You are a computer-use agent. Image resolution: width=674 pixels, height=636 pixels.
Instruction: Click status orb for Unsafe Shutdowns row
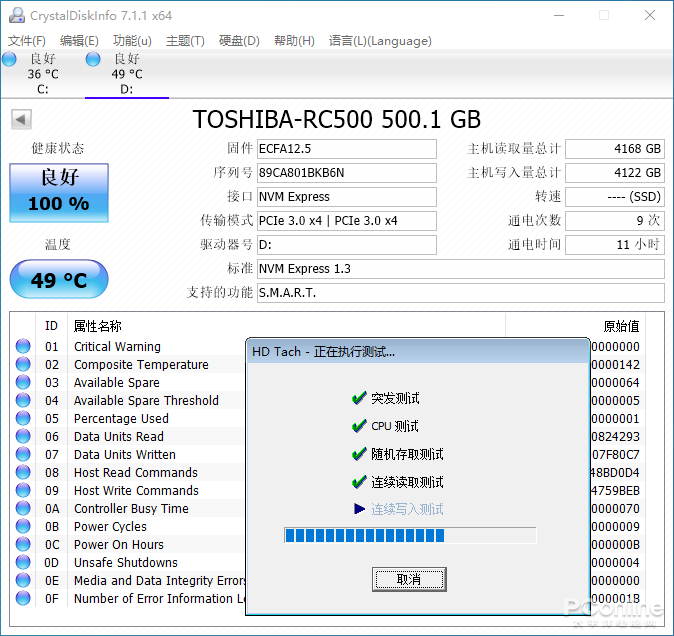tap(23, 563)
